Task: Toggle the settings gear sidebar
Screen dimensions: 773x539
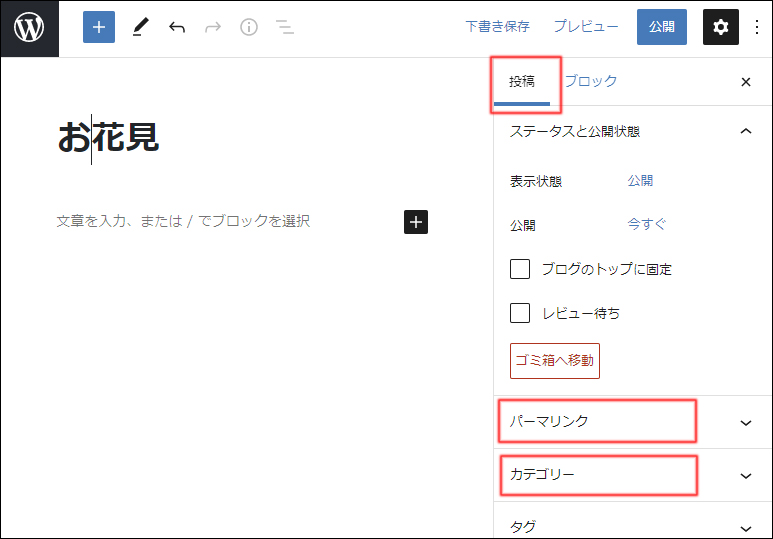Action: 720,27
